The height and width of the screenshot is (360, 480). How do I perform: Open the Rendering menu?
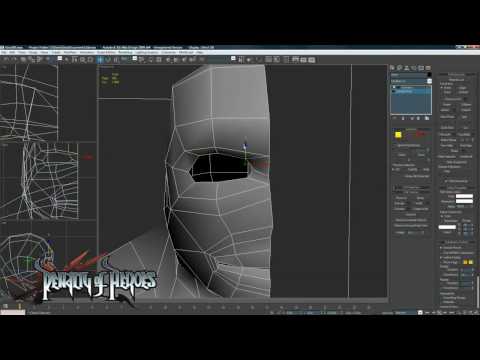(125, 53)
